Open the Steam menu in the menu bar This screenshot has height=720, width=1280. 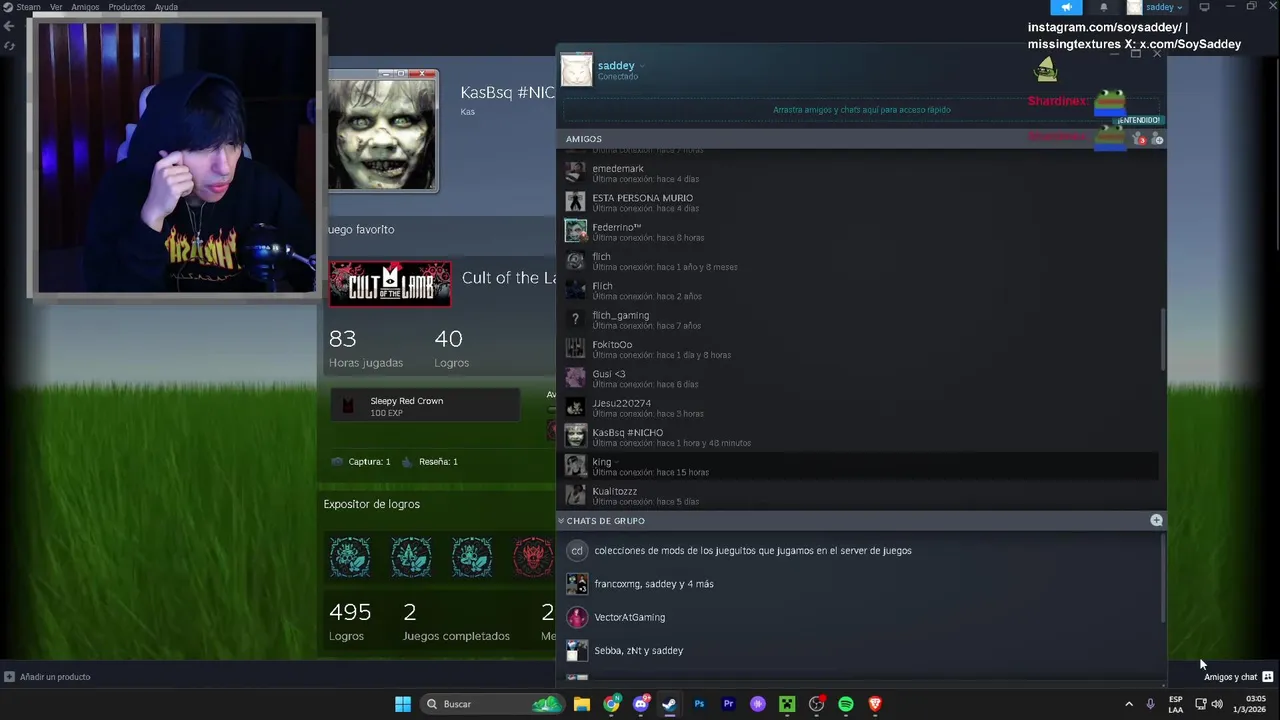click(x=28, y=7)
